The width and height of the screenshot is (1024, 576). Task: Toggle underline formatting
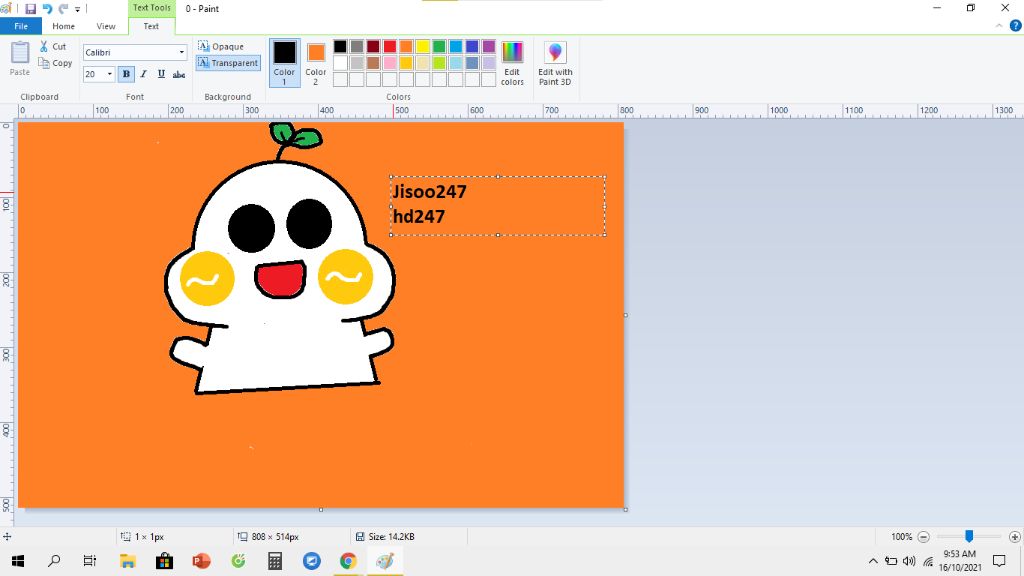click(161, 74)
